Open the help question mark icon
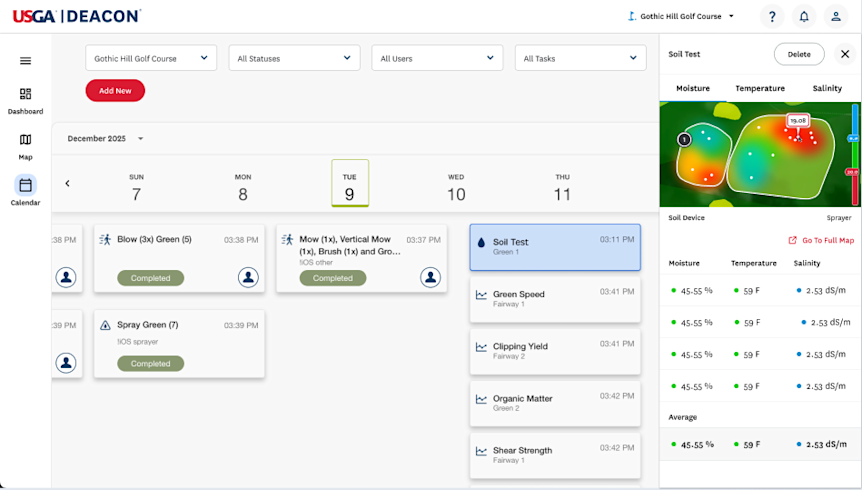This screenshot has height=490, width=862. (772, 16)
